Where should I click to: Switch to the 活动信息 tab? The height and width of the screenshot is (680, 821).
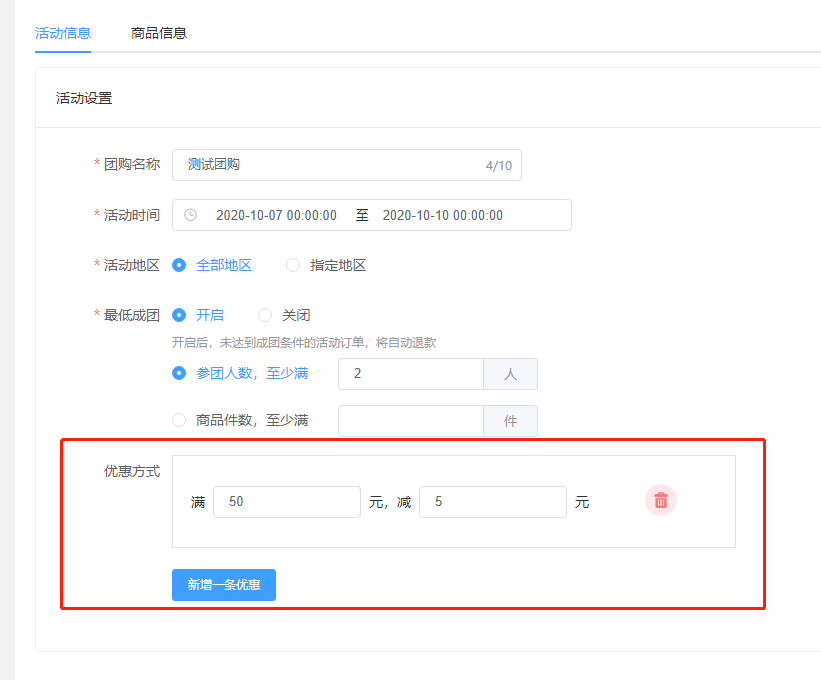[63, 33]
